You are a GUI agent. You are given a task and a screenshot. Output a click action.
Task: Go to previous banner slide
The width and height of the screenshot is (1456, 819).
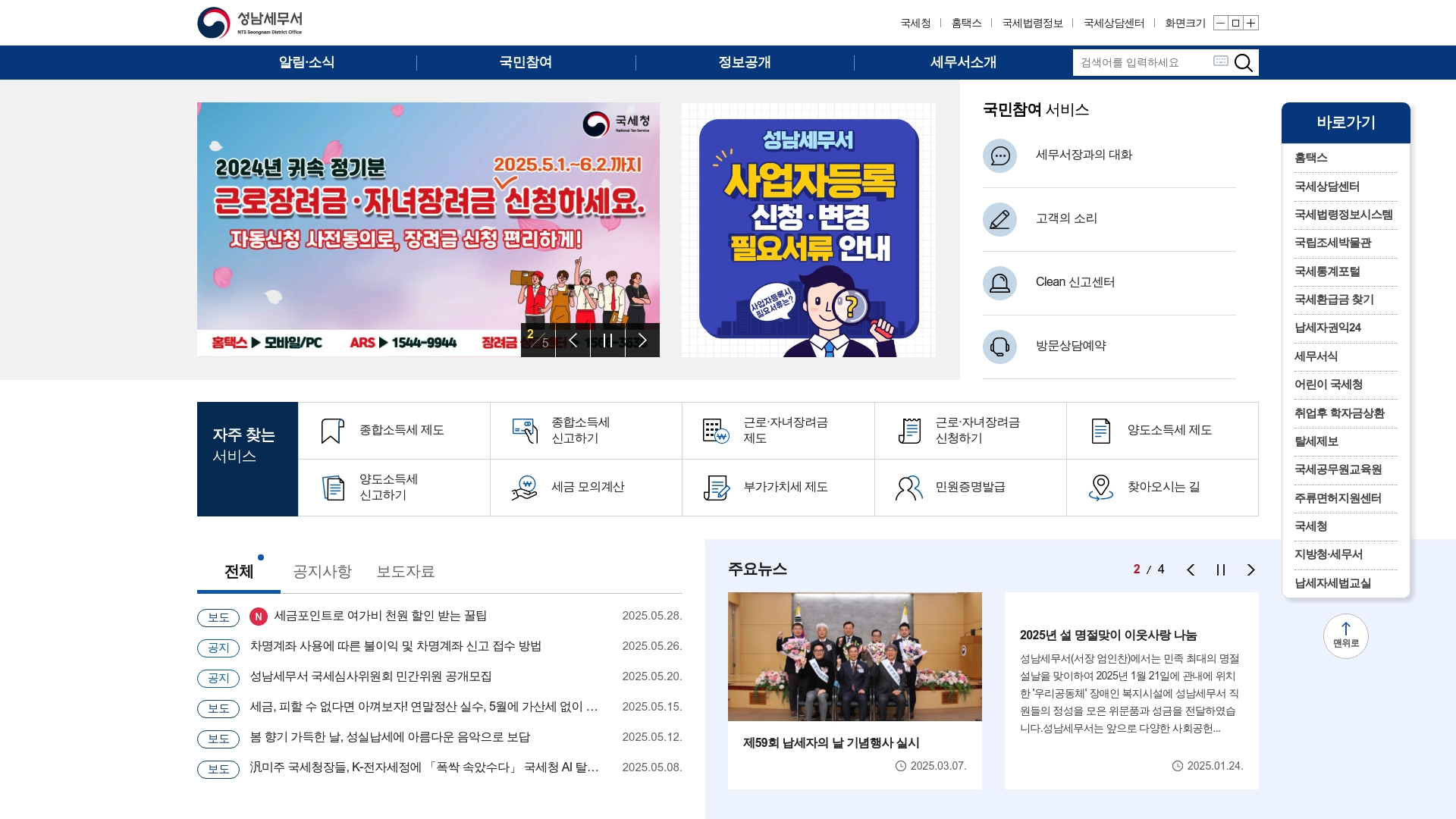(573, 340)
